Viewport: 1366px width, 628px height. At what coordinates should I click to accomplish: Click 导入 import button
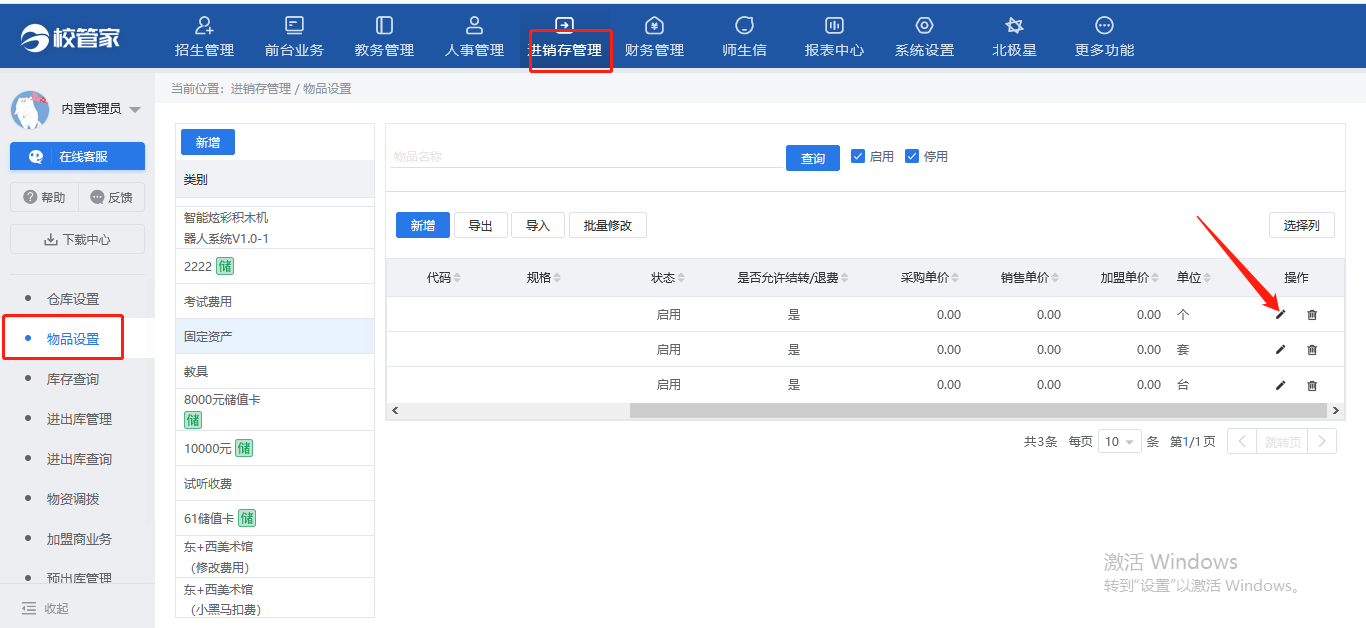pyautogui.click(x=538, y=225)
